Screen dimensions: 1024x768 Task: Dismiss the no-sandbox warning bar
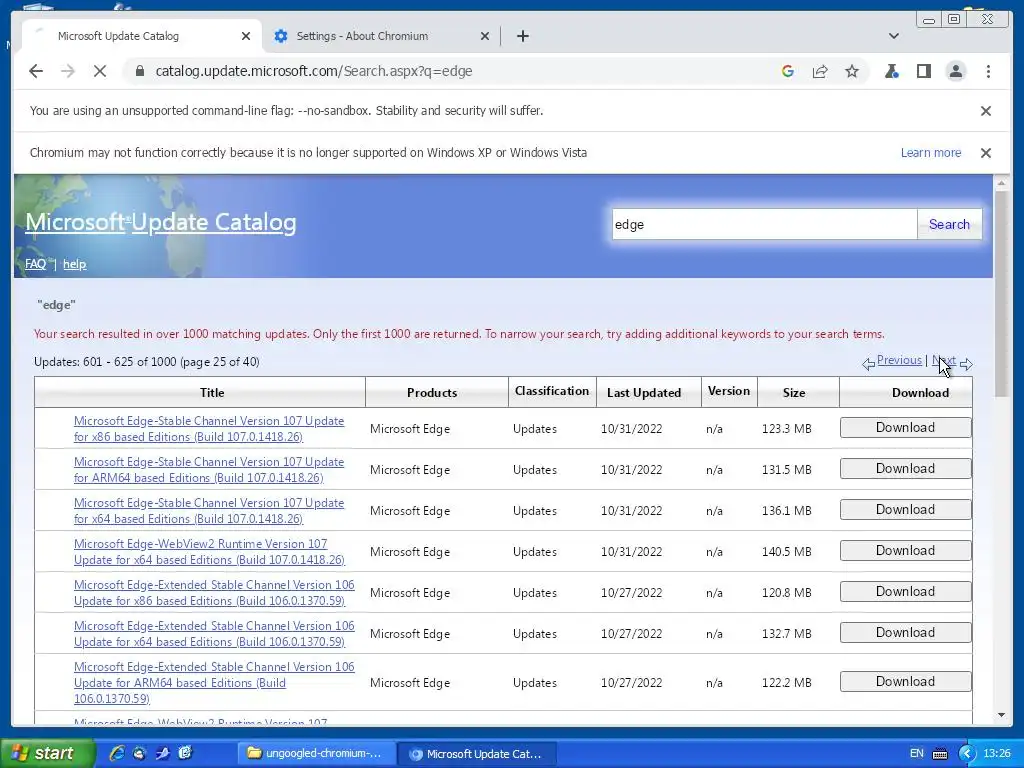(986, 111)
